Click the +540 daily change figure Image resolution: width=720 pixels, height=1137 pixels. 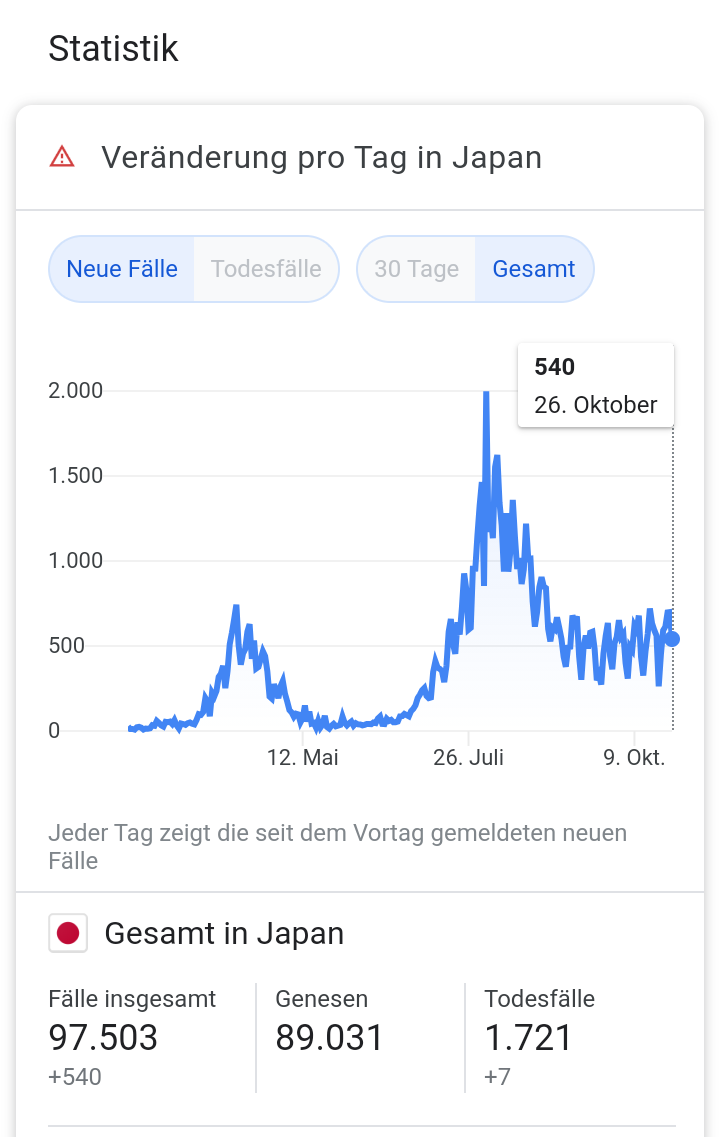(75, 1077)
